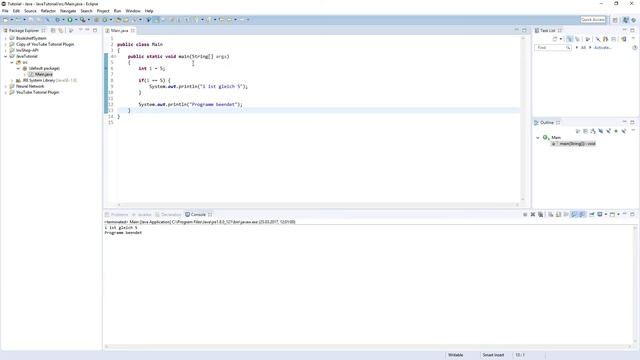Toggle Pin Console button
This screenshot has width=640, height=360.
591,214
